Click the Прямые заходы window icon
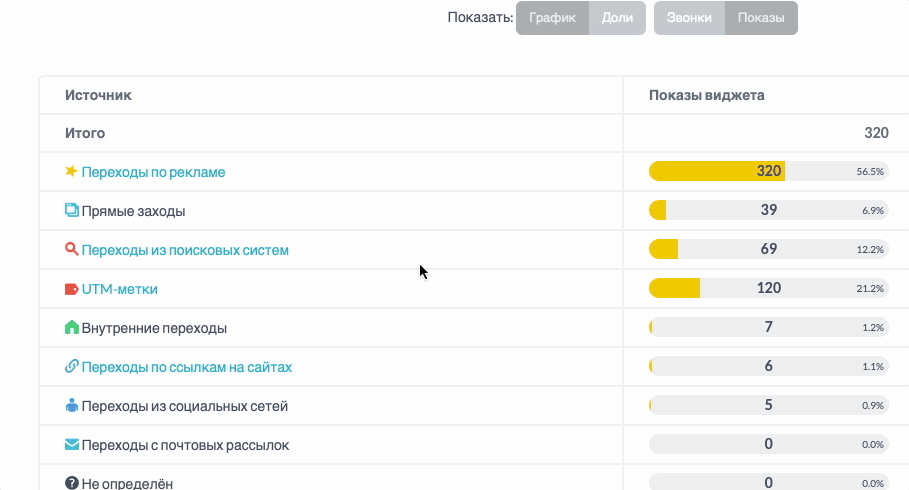This screenshot has width=909, height=490. 71,210
